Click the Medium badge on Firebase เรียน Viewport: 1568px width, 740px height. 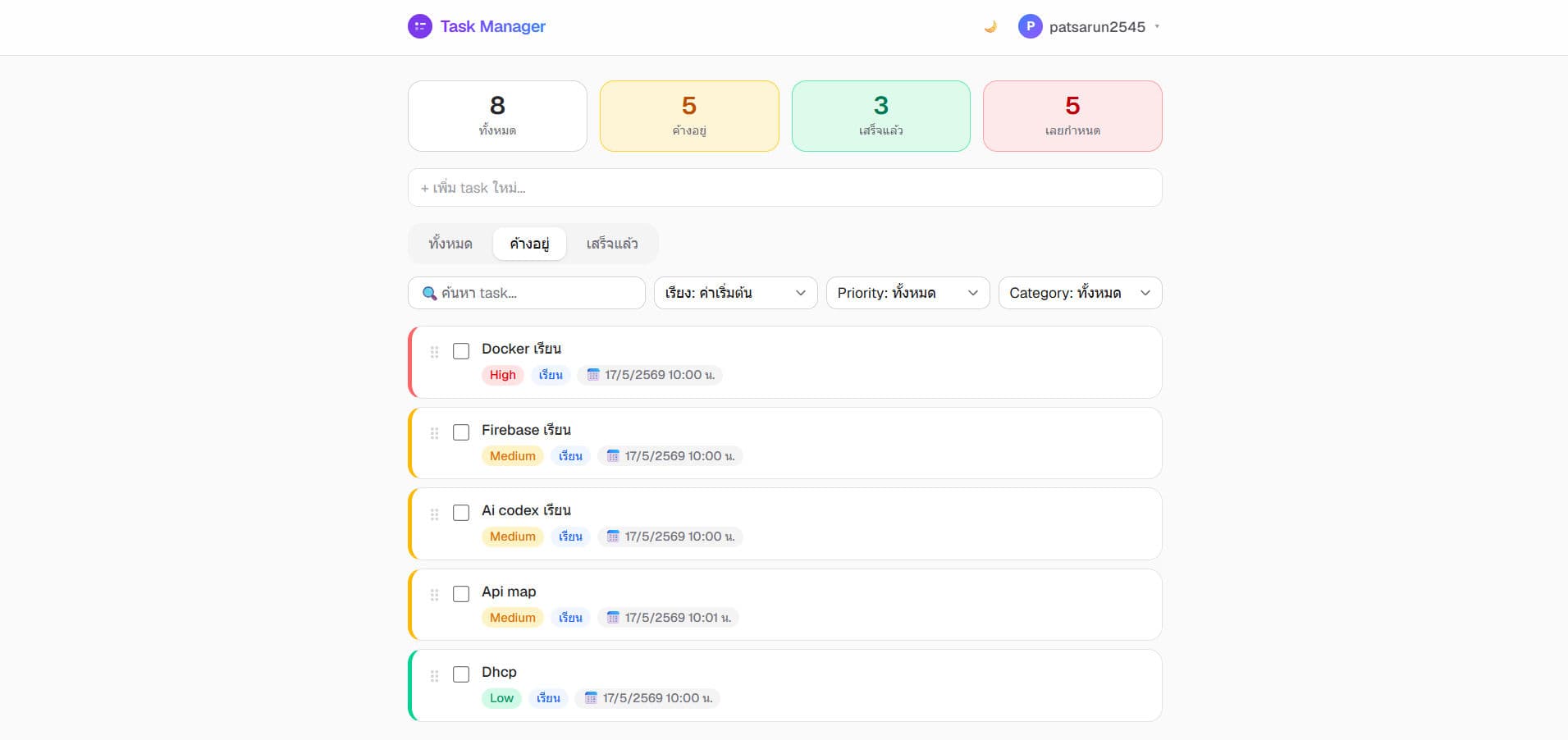(x=513, y=456)
